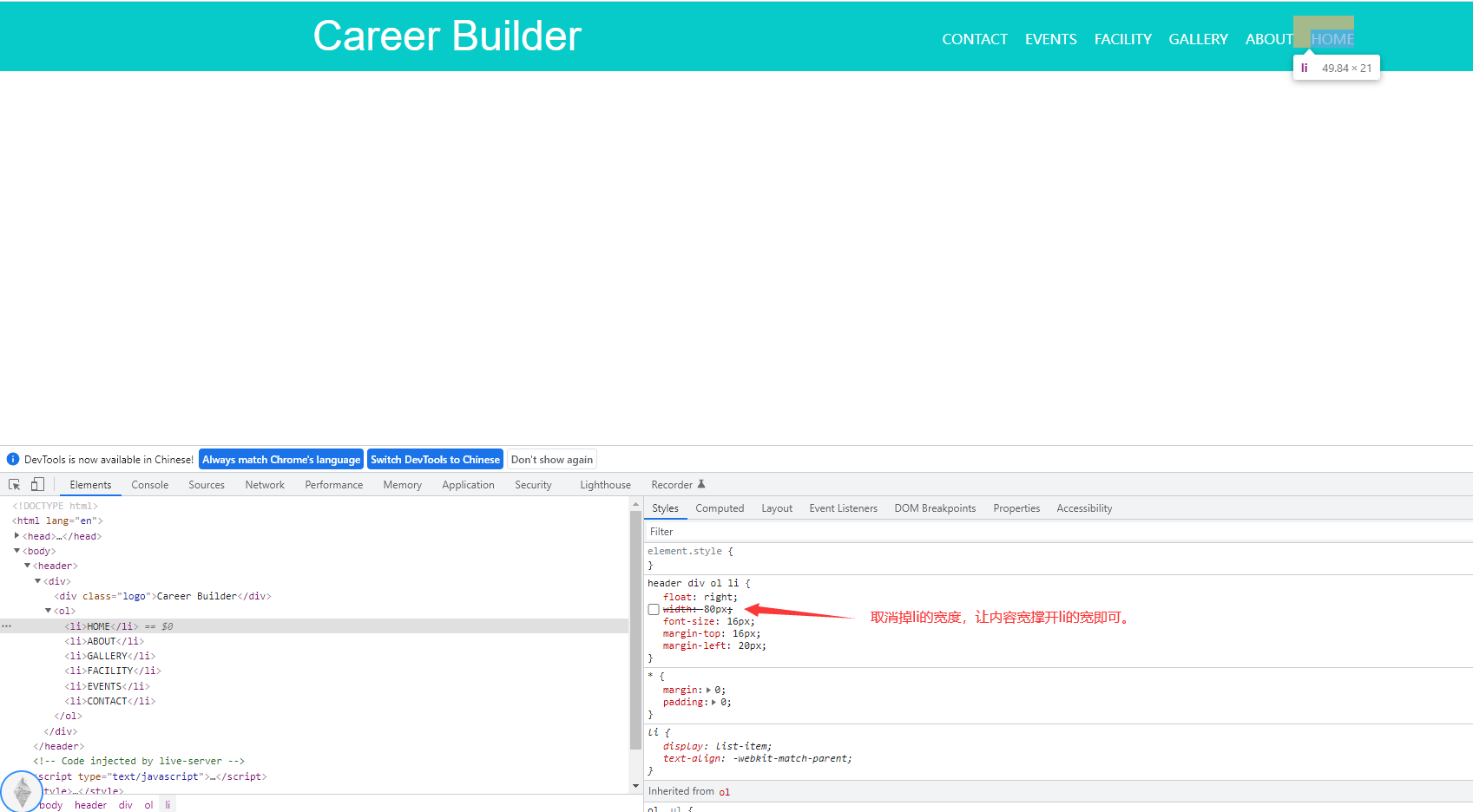The height and width of the screenshot is (812, 1473).
Task: Click the ol link after Inherited from
Action: tap(724, 791)
